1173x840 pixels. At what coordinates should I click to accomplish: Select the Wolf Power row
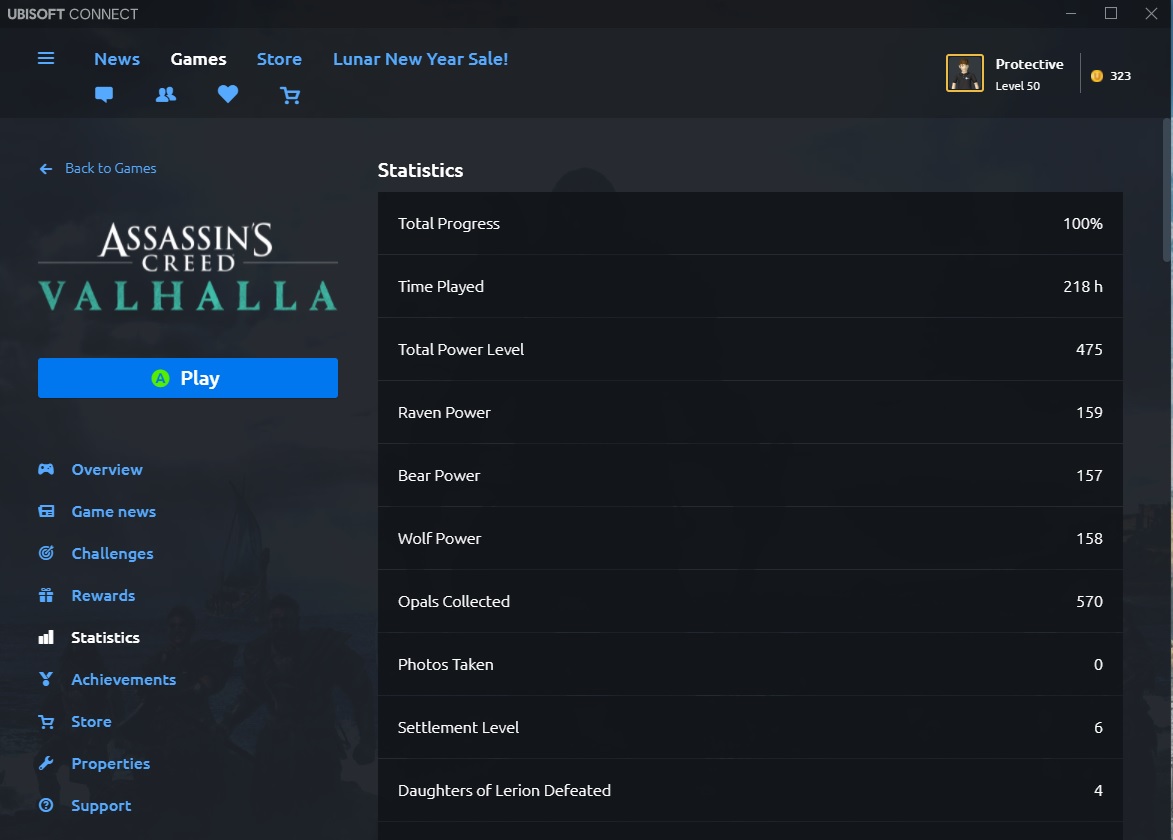point(750,538)
